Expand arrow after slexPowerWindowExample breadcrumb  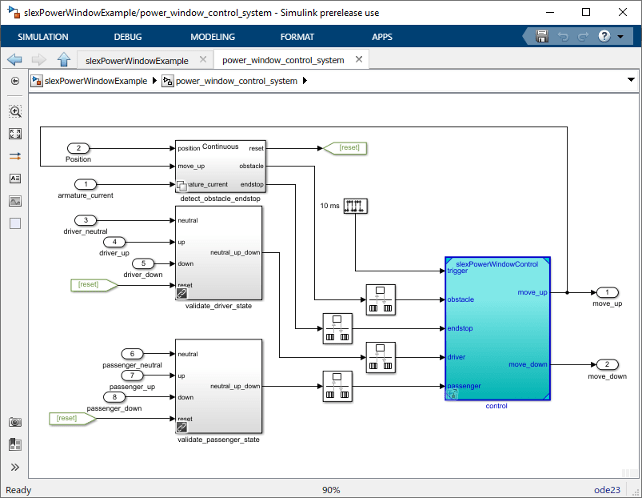pos(154,81)
